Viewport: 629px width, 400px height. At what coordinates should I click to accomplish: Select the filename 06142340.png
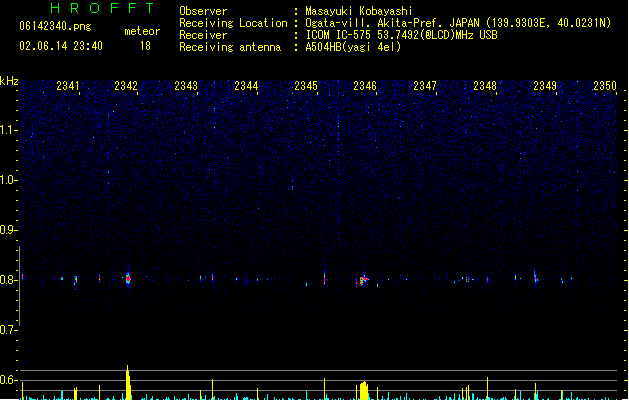click(x=55, y=26)
